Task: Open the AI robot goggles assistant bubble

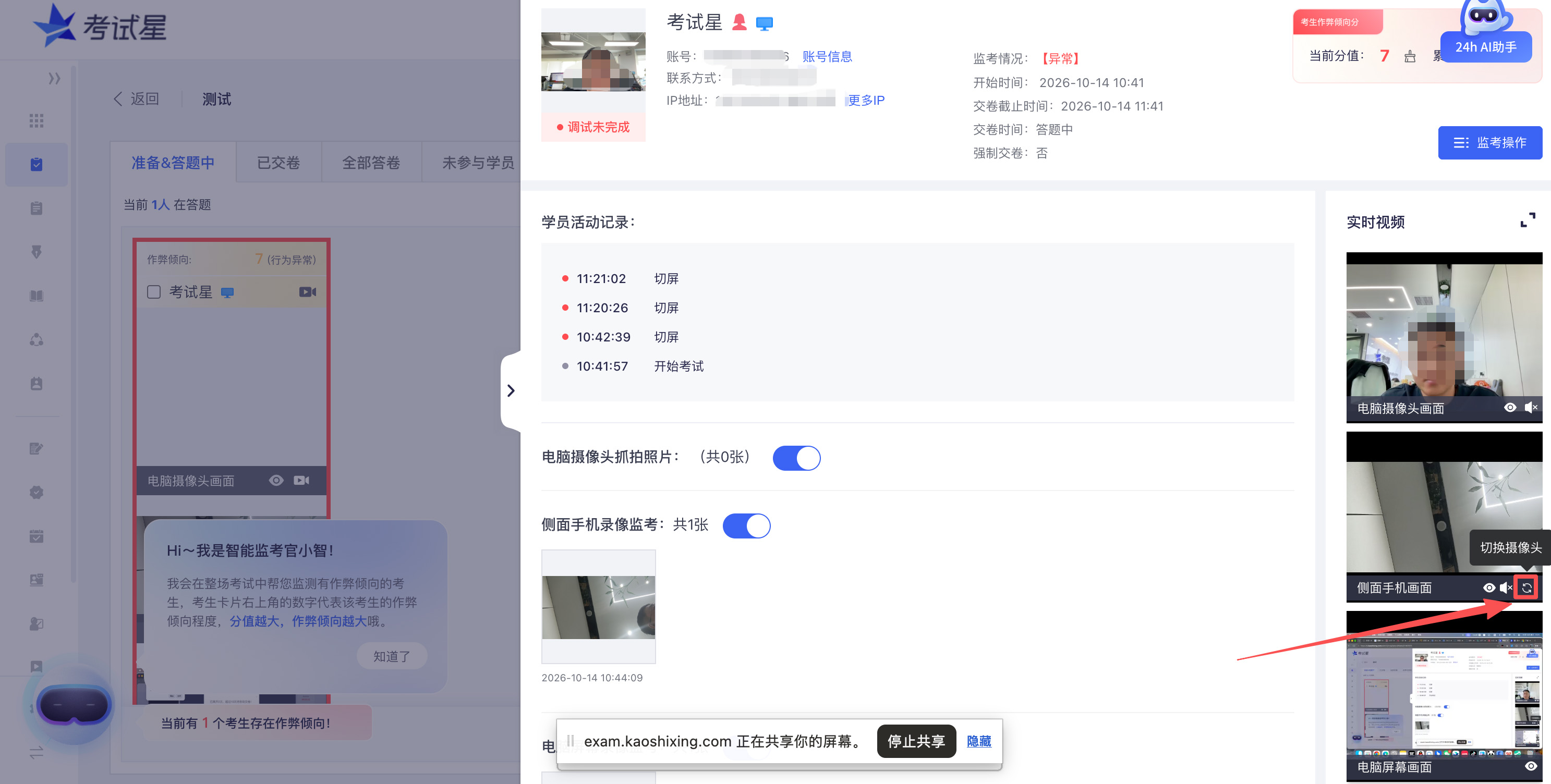Action: coord(74,705)
